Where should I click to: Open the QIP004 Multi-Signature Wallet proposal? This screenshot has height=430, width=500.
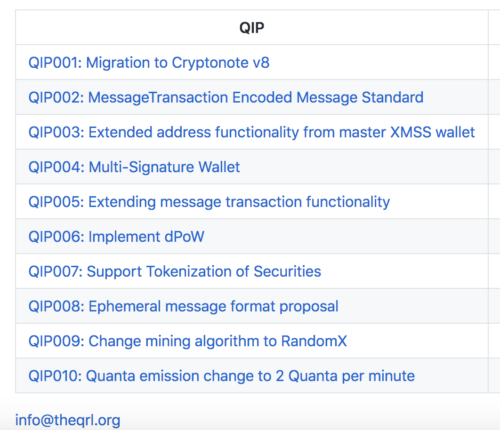(134, 167)
